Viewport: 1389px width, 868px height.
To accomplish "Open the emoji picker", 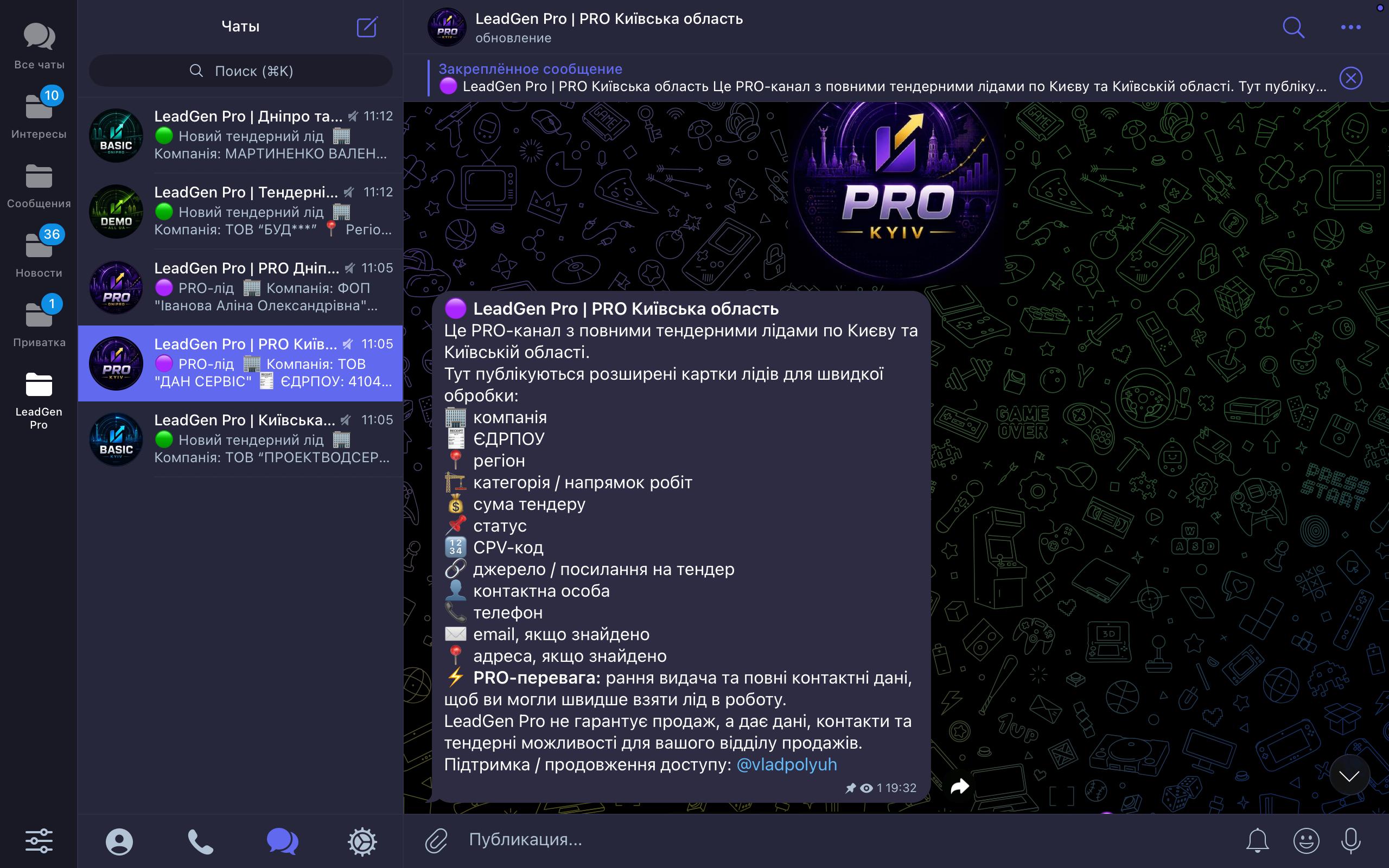I will click(x=1306, y=840).
